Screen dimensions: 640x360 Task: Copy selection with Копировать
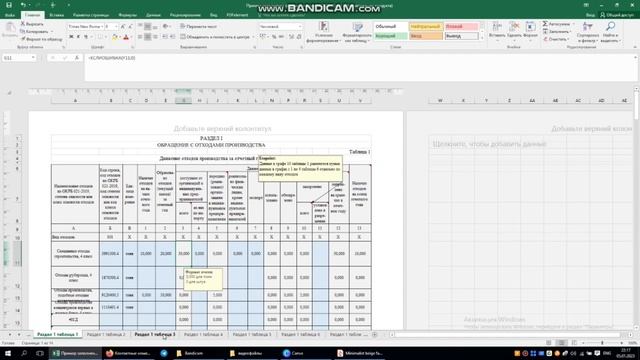coord(34,31)
